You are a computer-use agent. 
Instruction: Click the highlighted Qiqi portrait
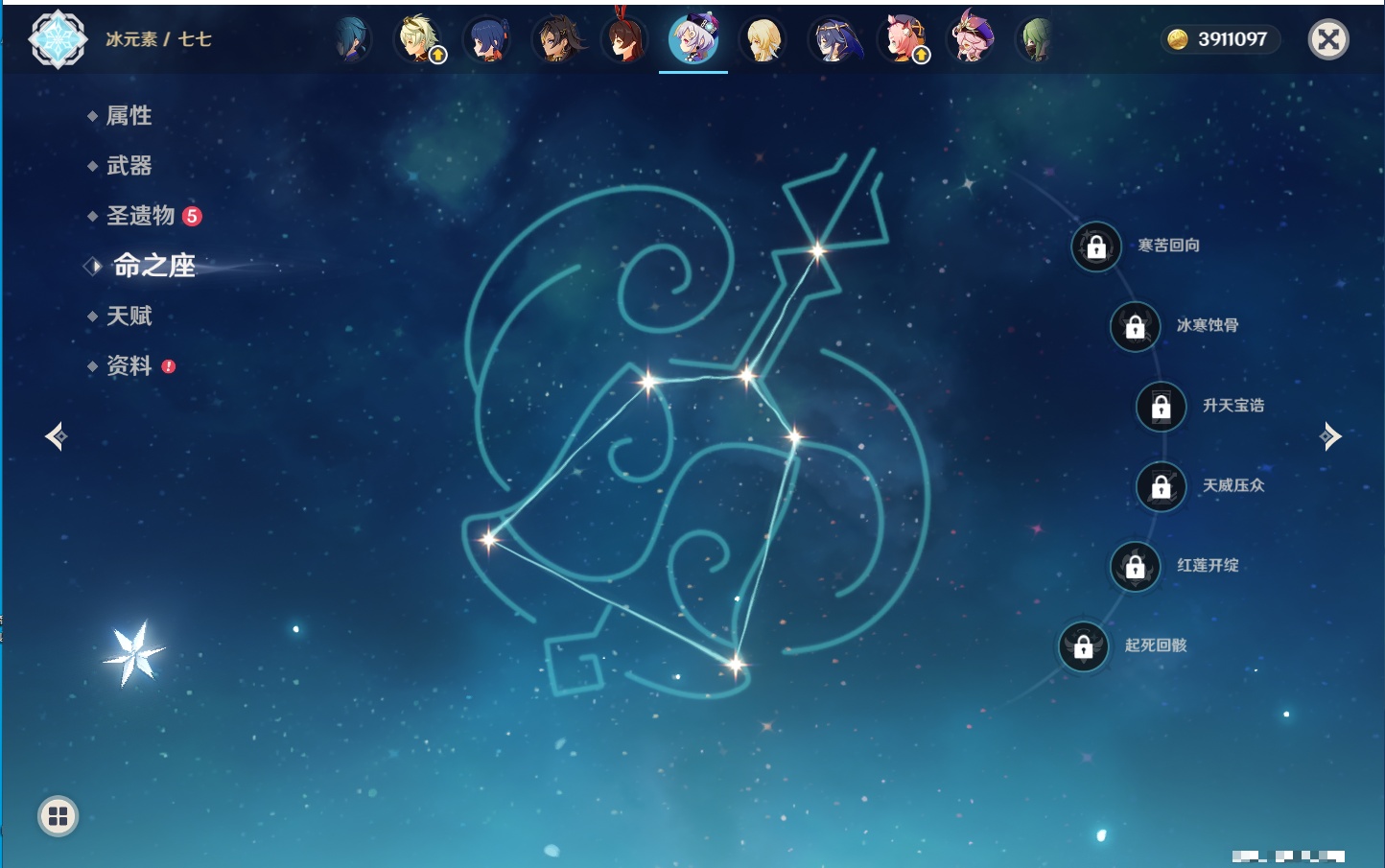693,39
